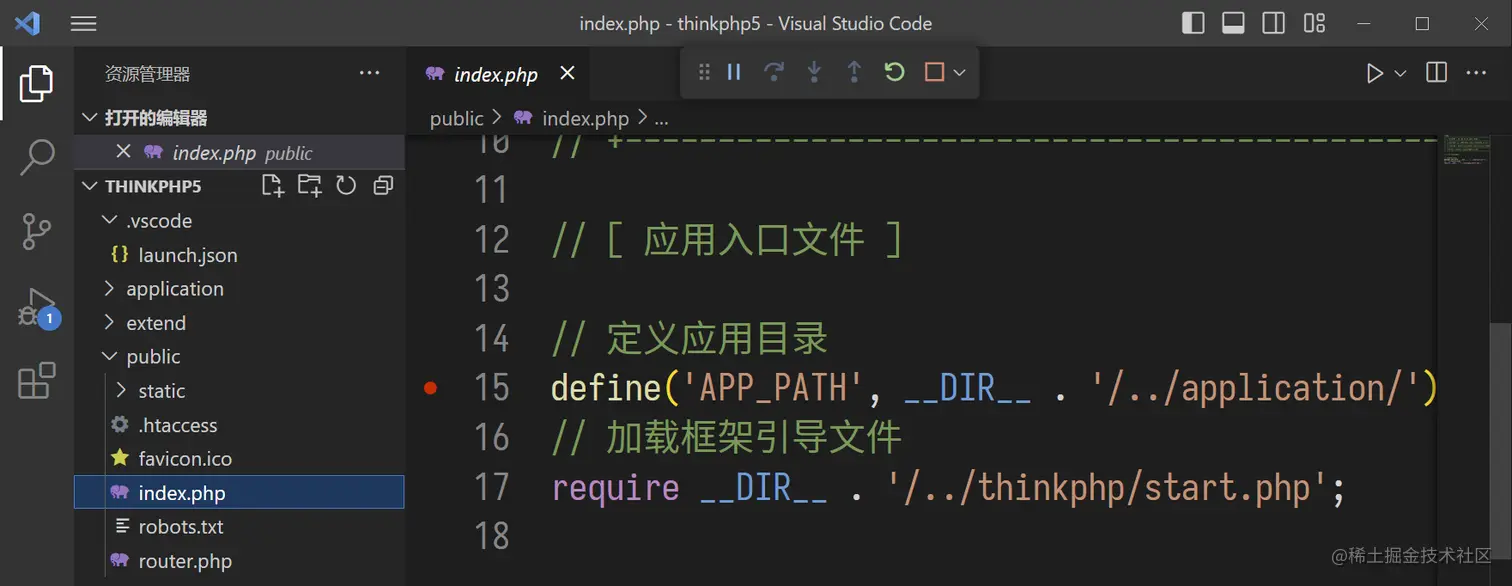
Task: Step over in debug toolbar
Action: (774, 72)
